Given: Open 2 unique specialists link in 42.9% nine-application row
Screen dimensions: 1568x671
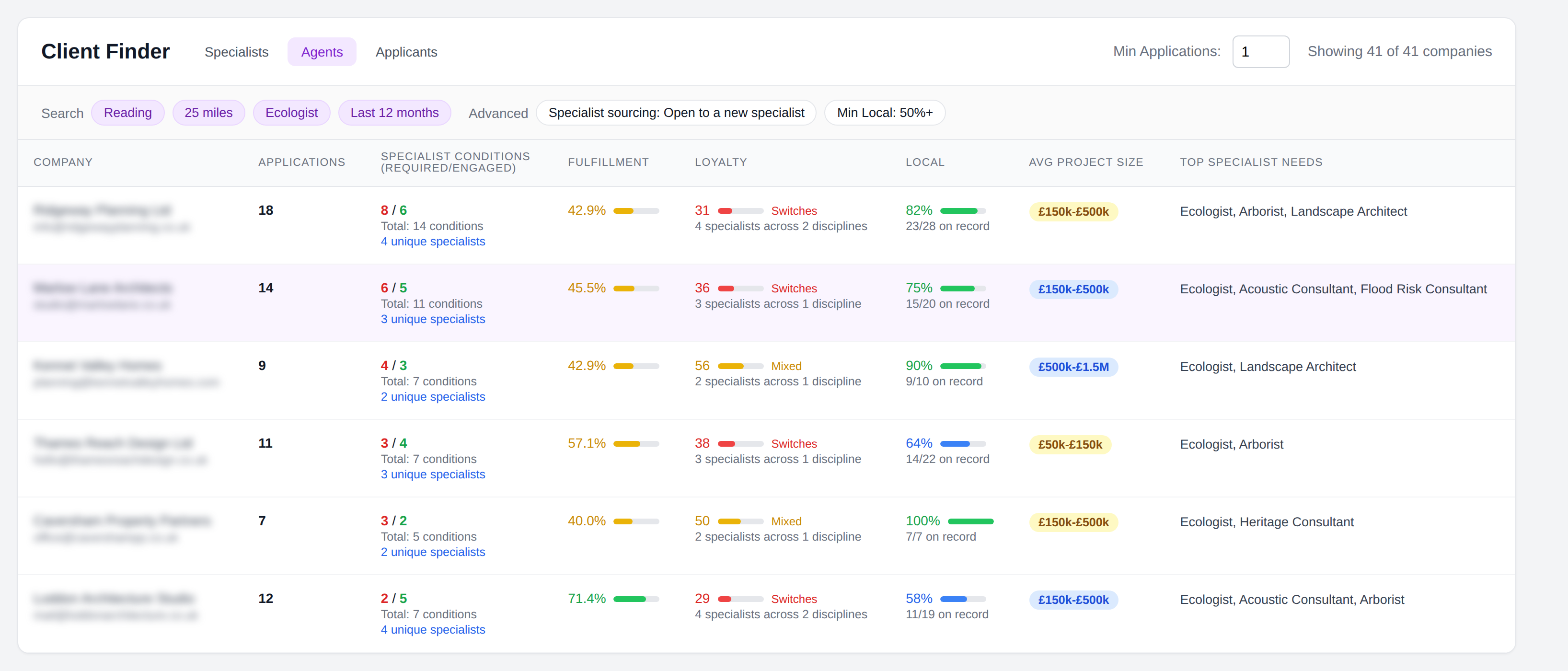Looking at the screenshot, I should click(x=433, y=397).
